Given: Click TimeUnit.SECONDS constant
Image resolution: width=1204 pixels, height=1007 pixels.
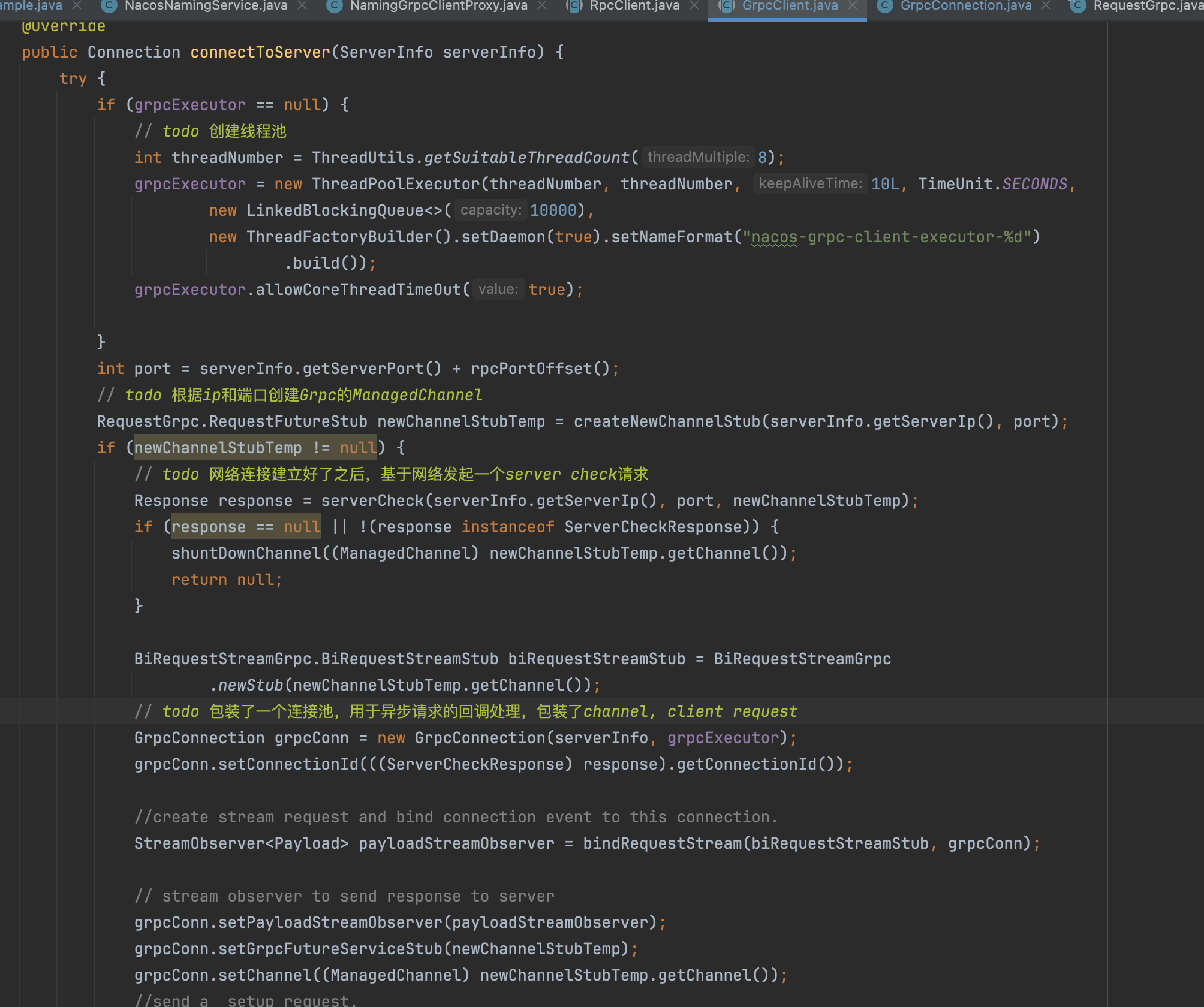Looking at the screenshot, I should point(993,184).
